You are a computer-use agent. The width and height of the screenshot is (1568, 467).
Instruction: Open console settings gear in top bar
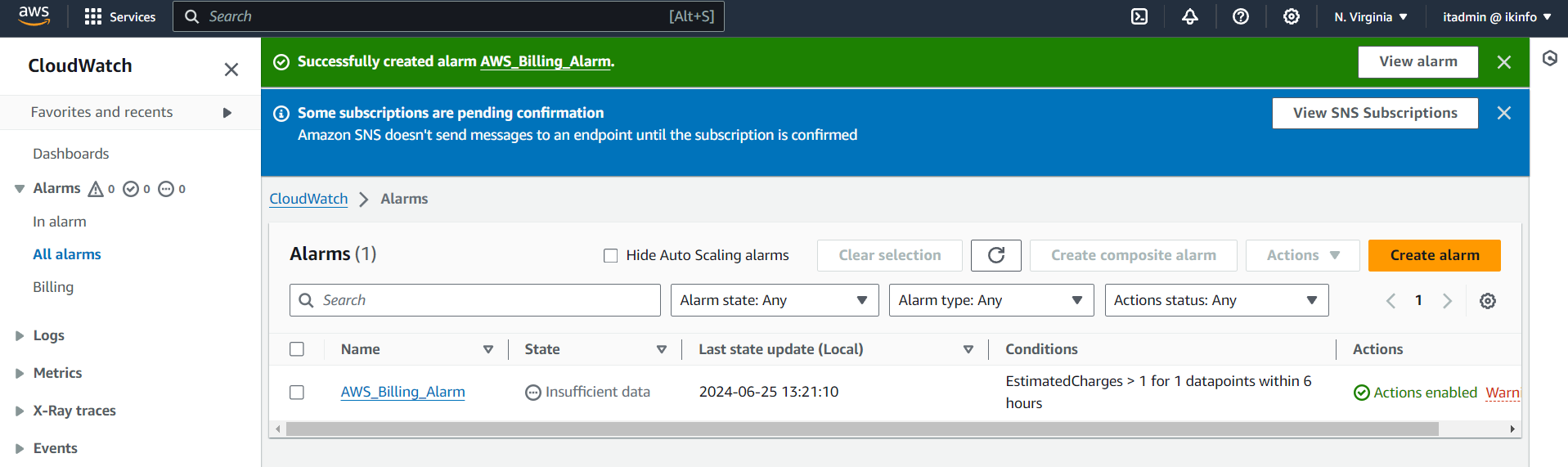(x=1292, y=16)
